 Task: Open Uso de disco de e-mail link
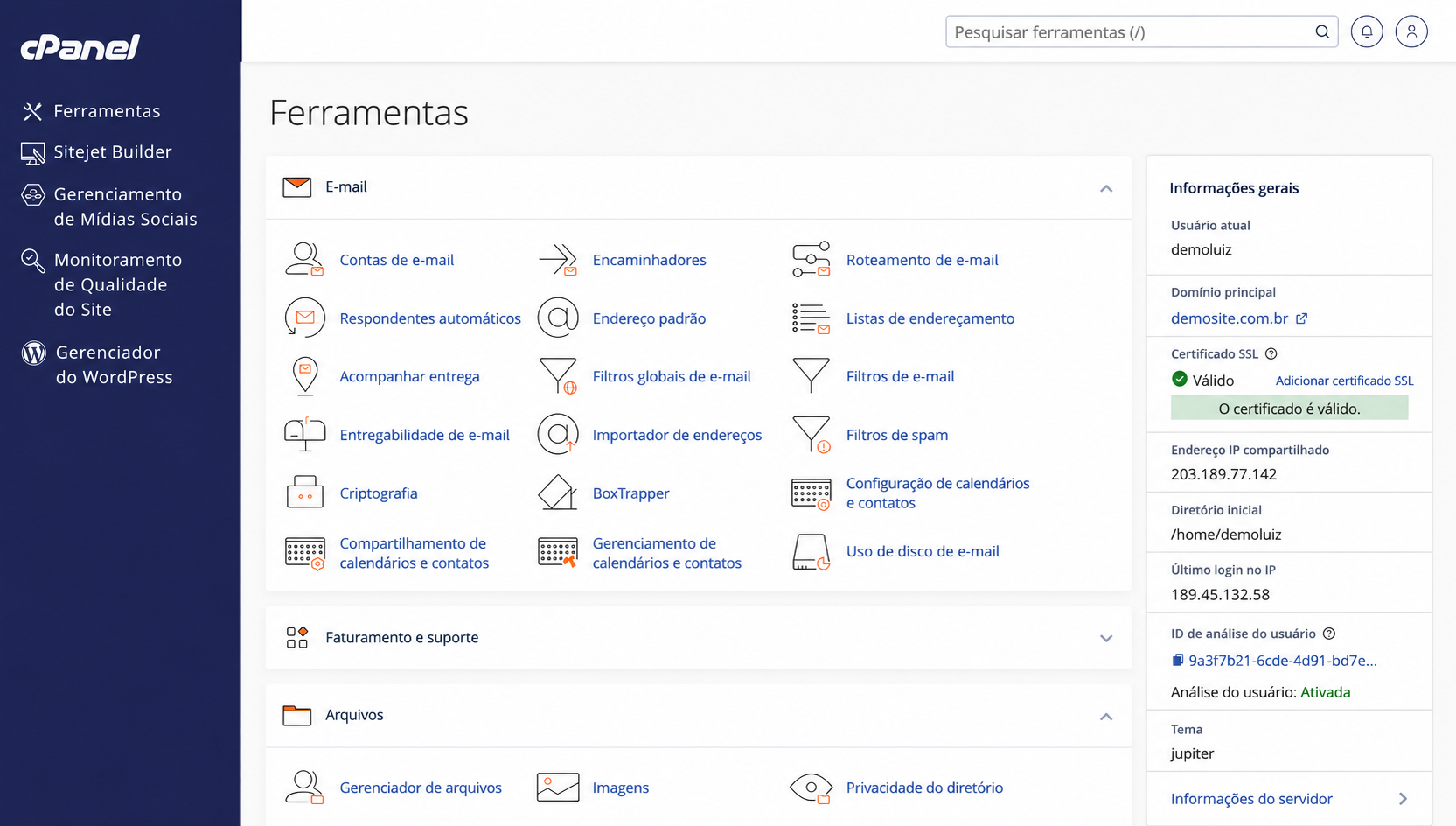click(x=923, y=551)
